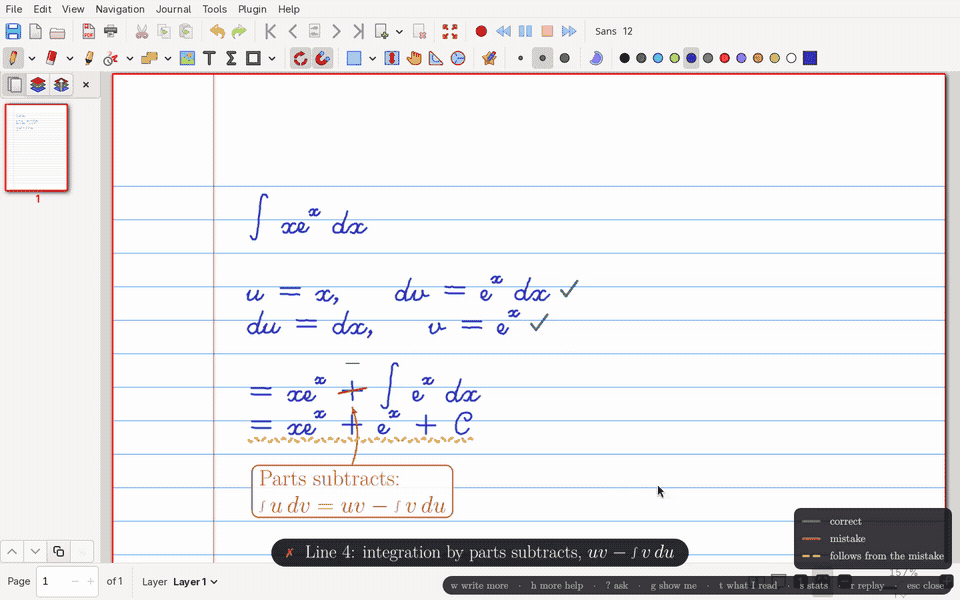Select the Eraser tool
This screenshot has width=960, height=600.
point(51,58)
